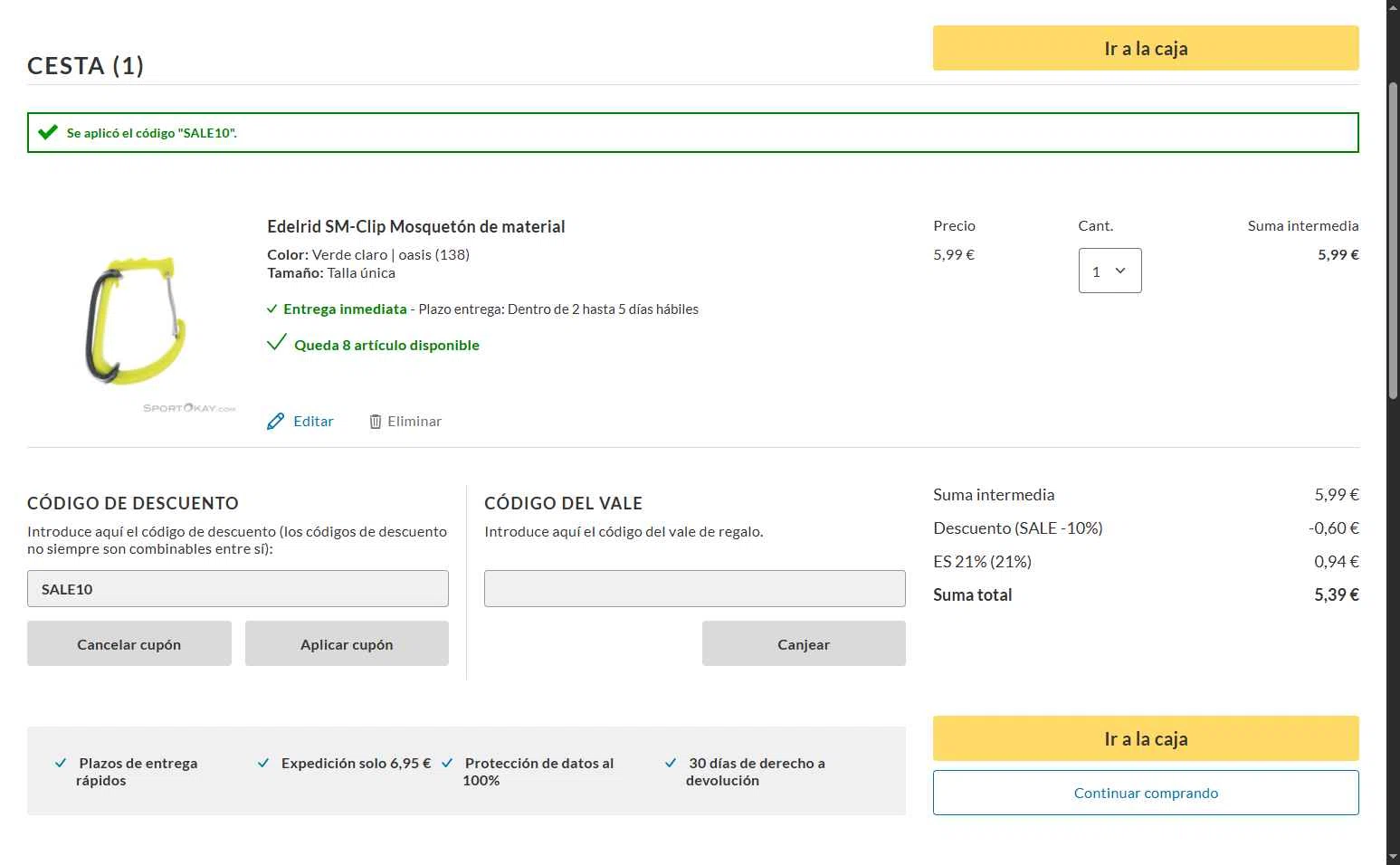Click CÓDIGO DEL VALE heading
Image resolution: width=1400 pixels, height=865 pixels.
[x=563, y=503]
